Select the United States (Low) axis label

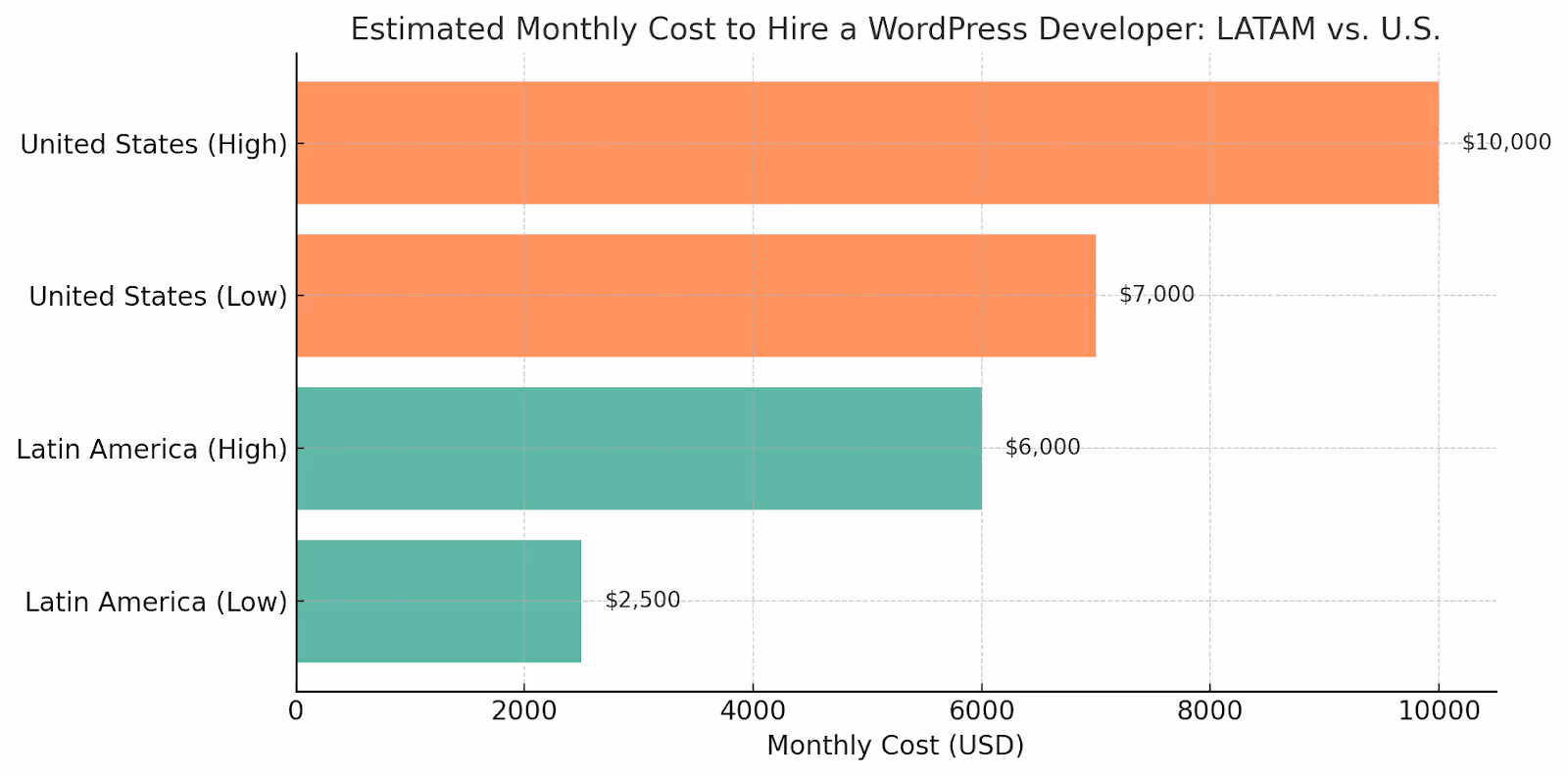[158, 296]
